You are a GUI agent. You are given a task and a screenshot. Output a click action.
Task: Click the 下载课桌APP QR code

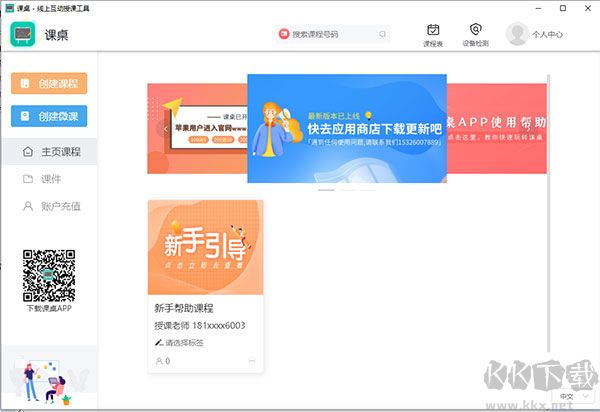(x=49, y=275)
